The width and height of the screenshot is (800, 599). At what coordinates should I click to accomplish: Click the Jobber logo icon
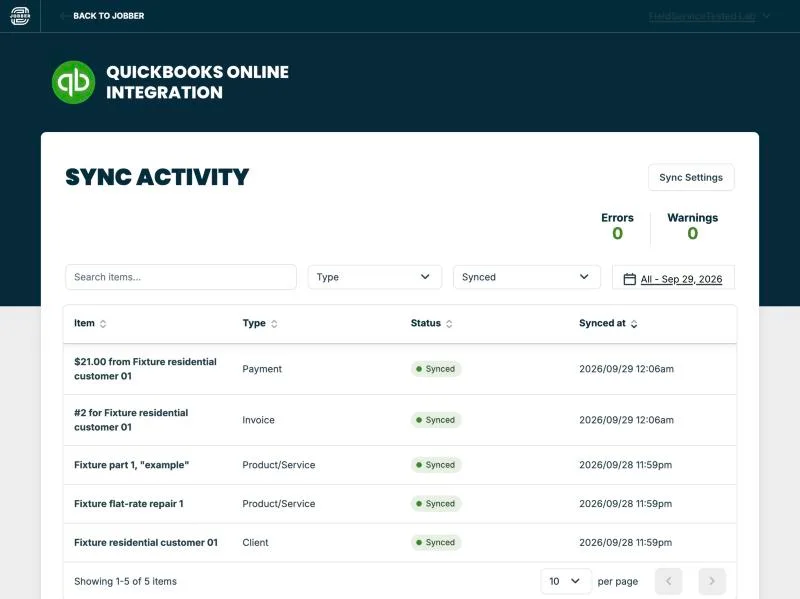point(20,16)
